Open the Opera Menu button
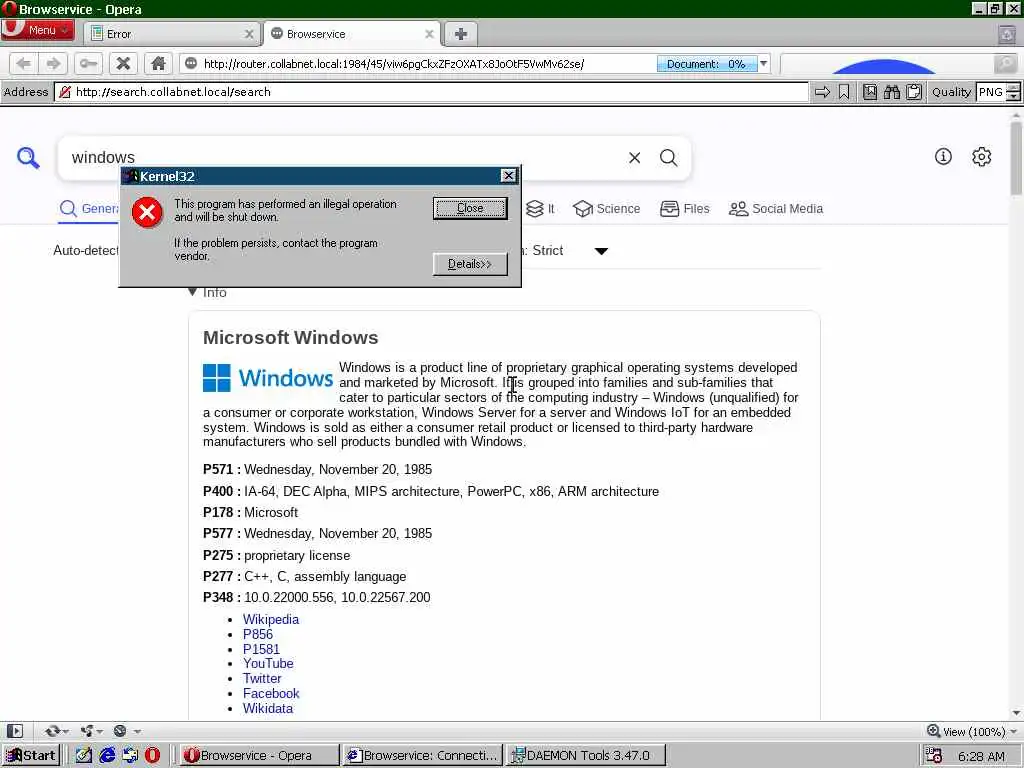Viewport: 1024px width, 768px height. coord(38,30)
